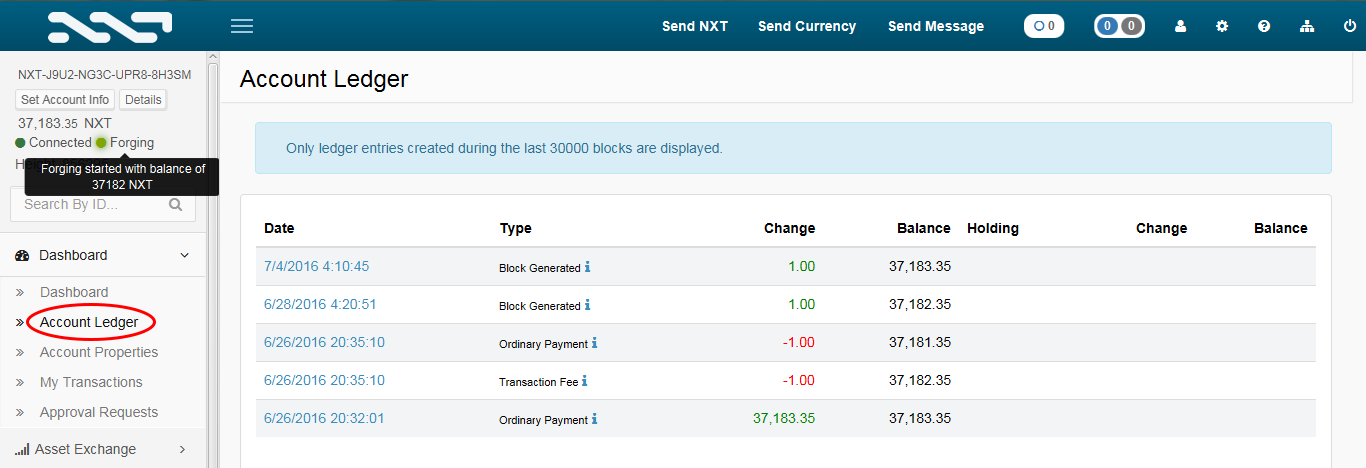Open Send NXT from top menu

tap(695, 27)
